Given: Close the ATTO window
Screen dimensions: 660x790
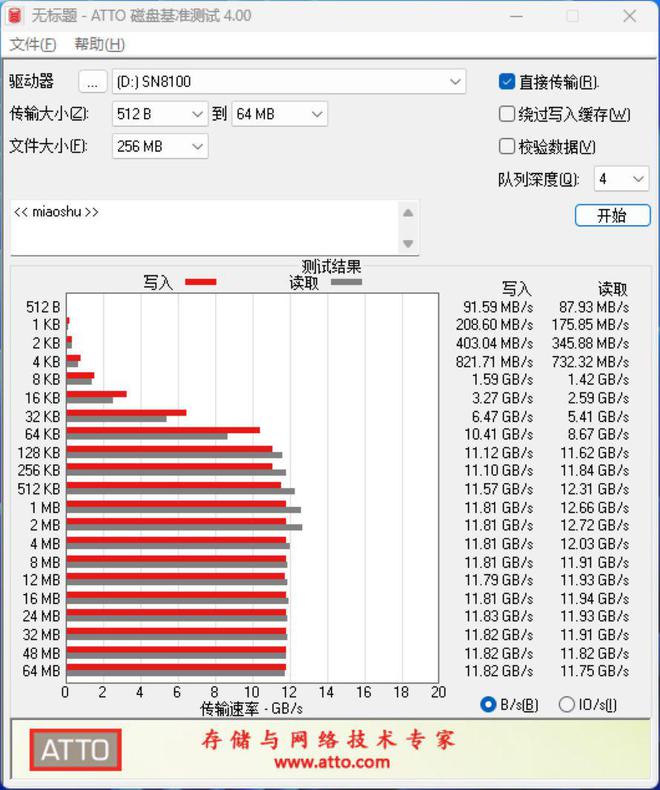Looking at the screenshot, I should [x=629, y=16].
